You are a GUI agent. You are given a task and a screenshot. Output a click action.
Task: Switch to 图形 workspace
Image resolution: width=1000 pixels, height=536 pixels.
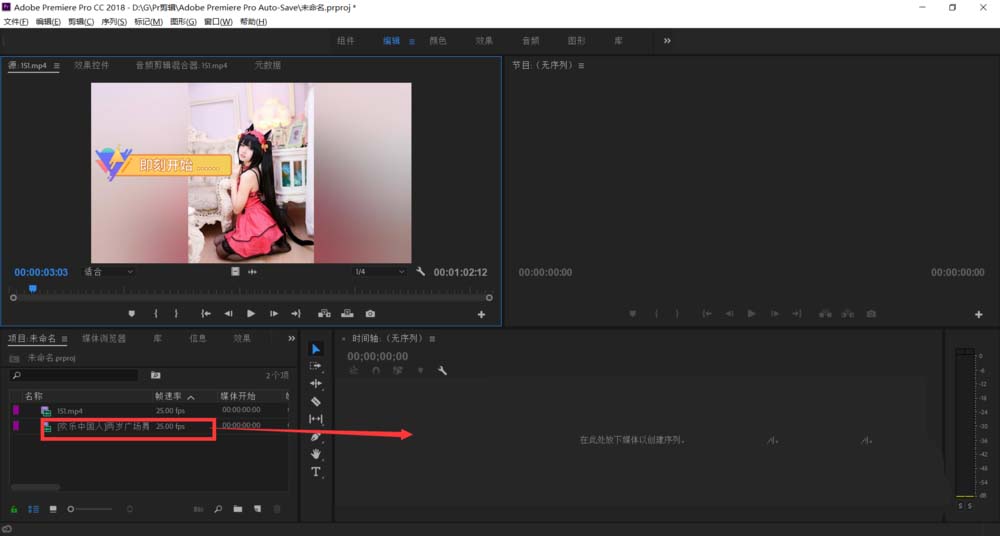point(577,41)
